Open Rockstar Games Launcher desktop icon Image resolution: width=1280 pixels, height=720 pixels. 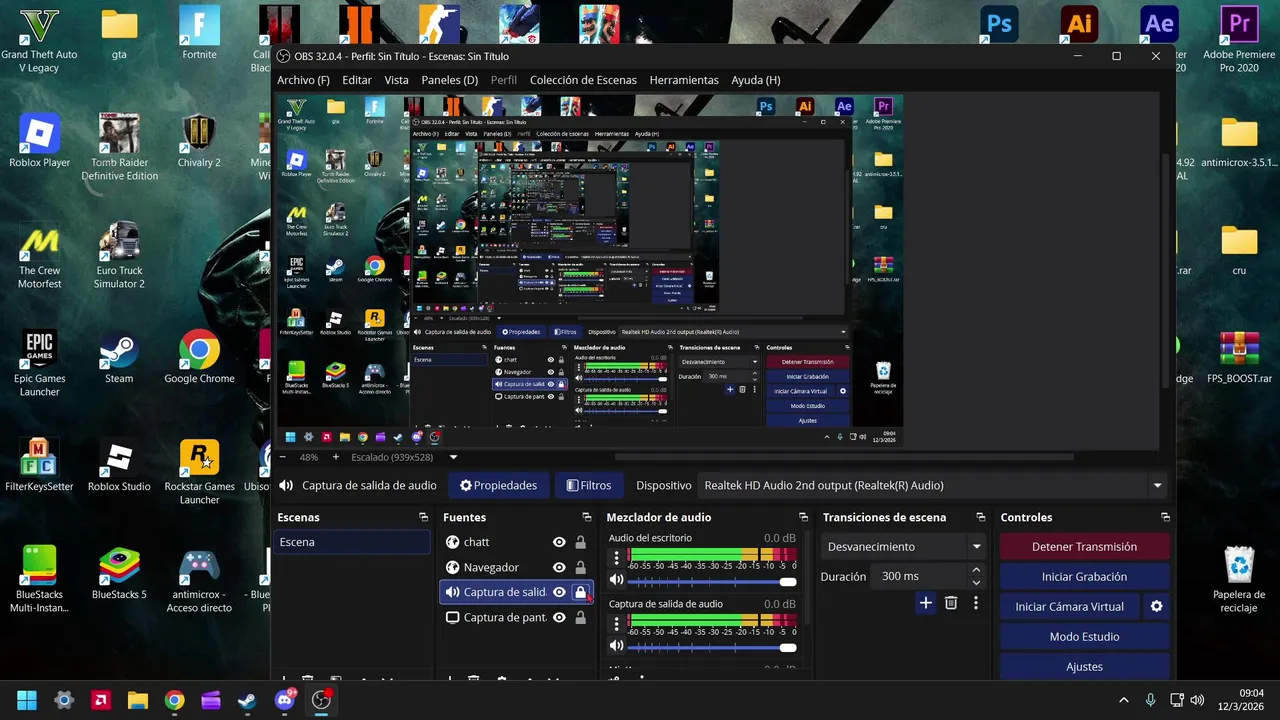click(199, 472)
